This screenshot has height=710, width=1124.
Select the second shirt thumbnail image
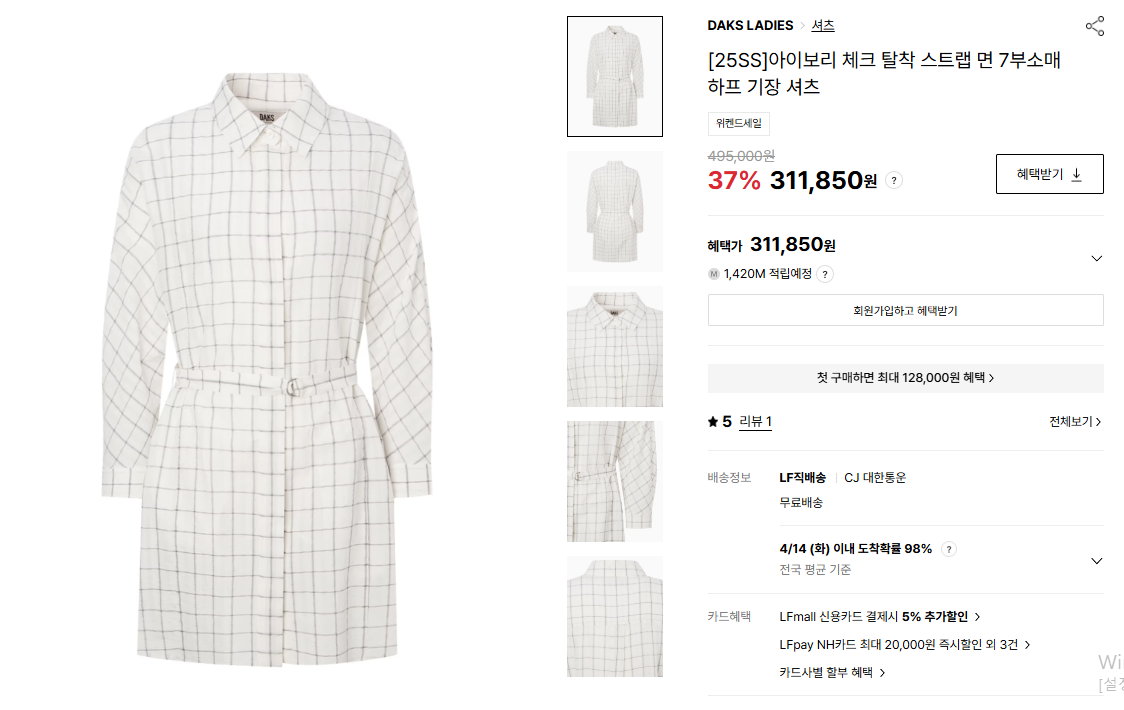[614, 212]
